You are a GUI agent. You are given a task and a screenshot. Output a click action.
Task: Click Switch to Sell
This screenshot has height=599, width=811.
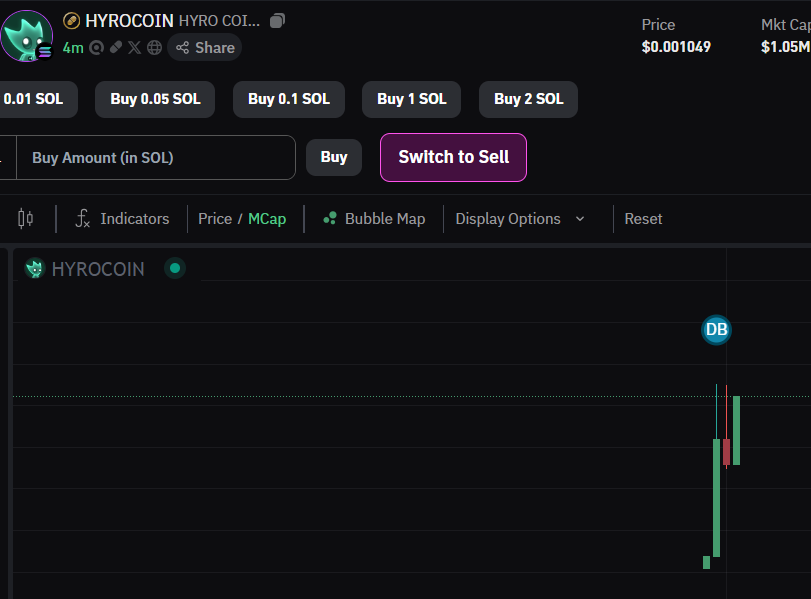[454, 157]
